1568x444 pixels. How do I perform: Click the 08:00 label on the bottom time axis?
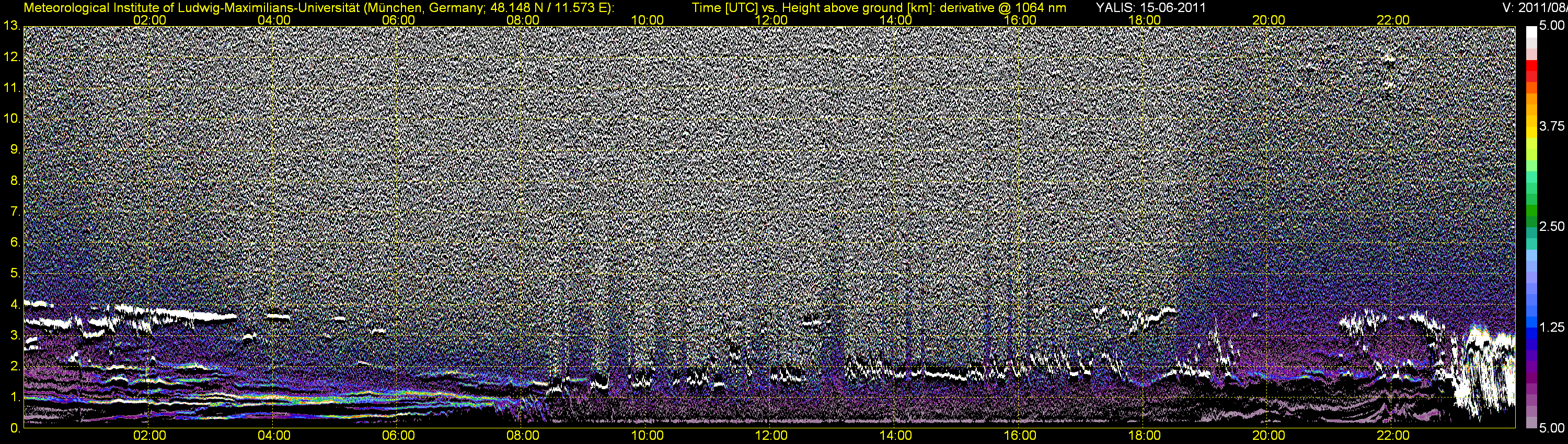tap(523, 436)
